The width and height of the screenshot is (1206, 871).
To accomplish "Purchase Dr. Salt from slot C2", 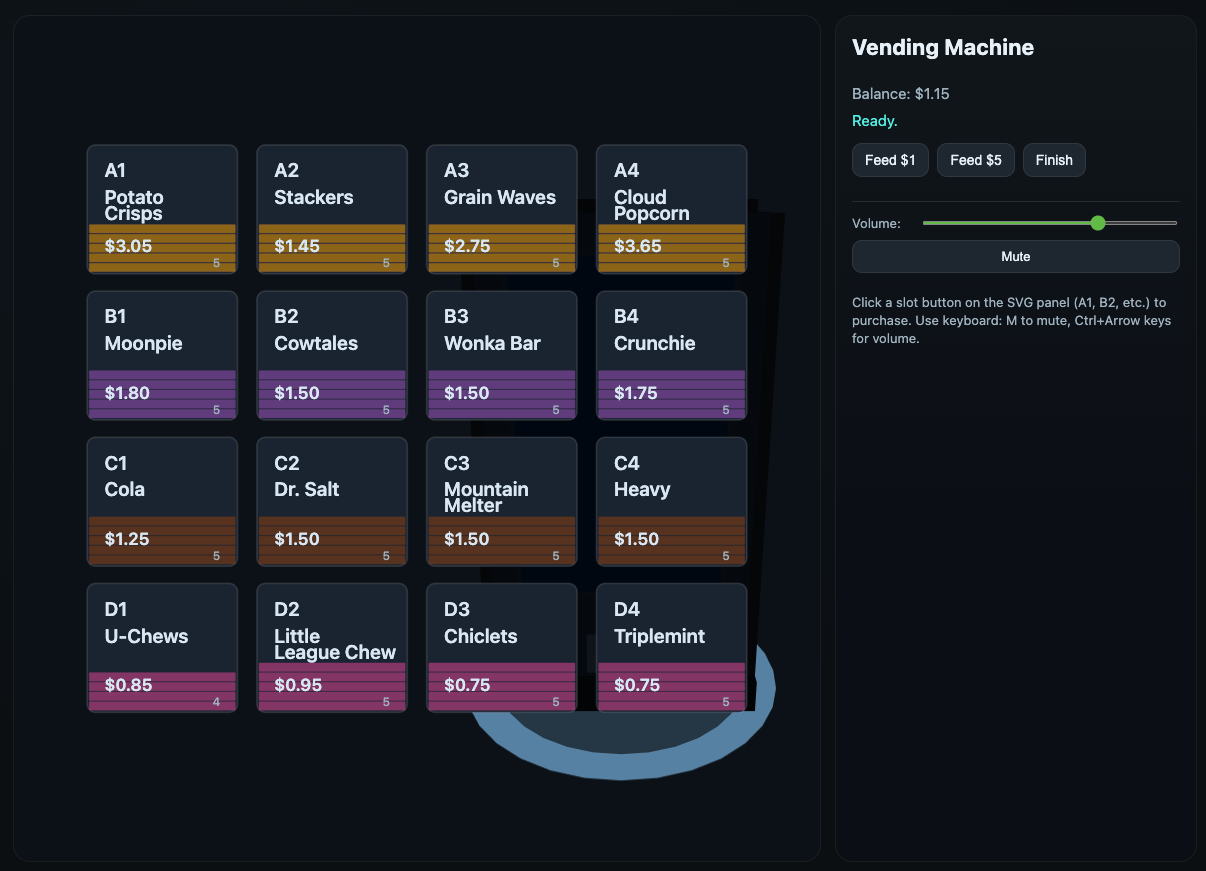I will (x=332, y=501).
